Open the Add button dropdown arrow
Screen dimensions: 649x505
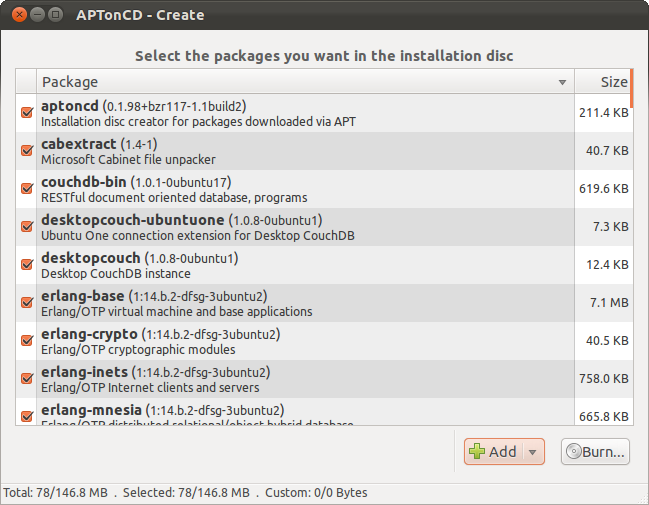[x=533, y=452]
